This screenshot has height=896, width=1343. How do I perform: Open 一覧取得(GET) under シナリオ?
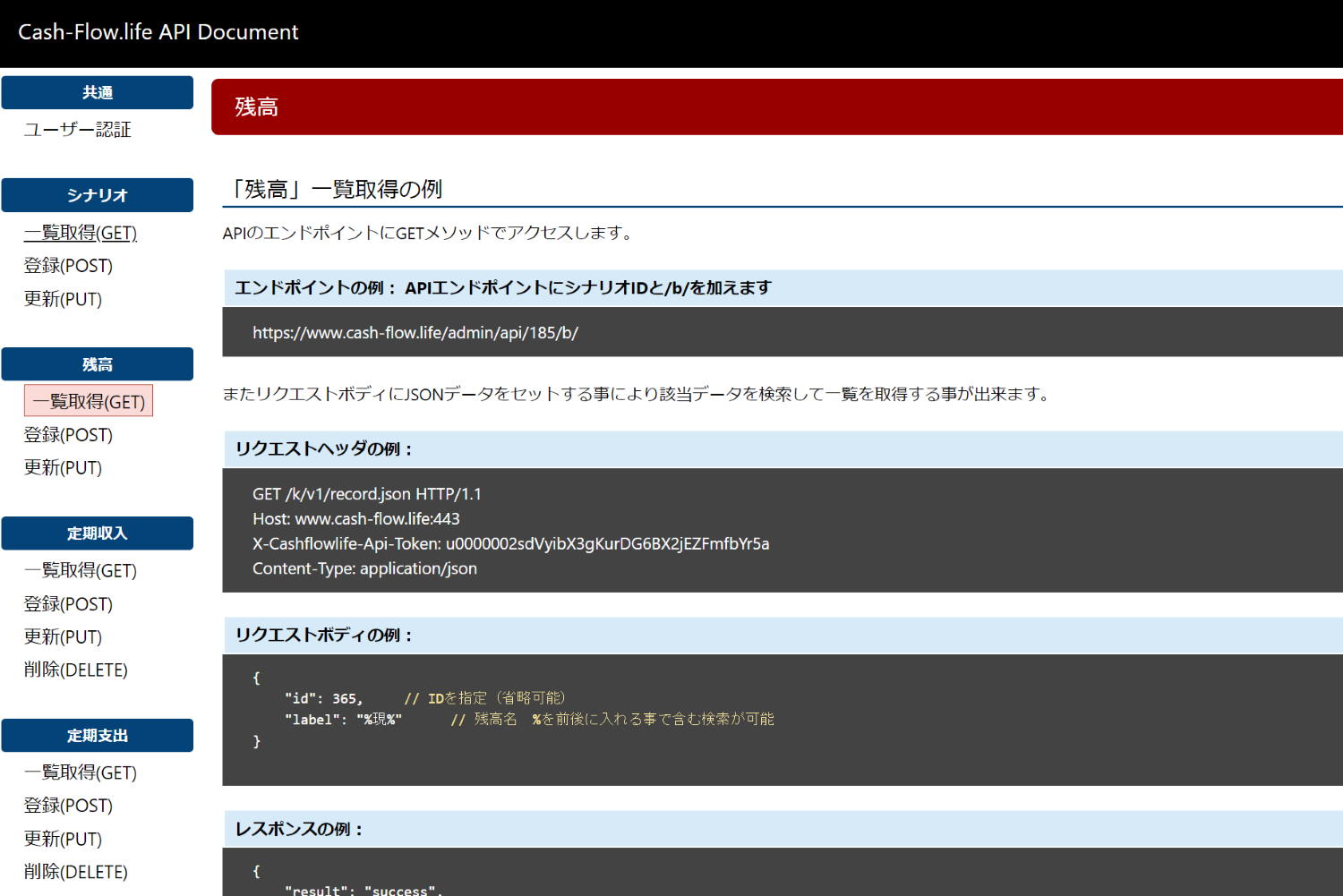[81, 233]
